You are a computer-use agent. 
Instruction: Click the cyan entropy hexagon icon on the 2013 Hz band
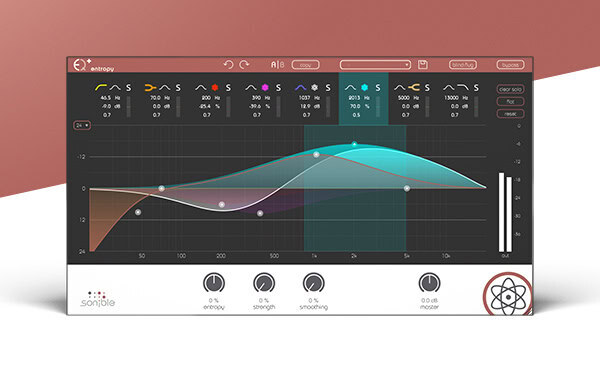[x=365, y=88]
